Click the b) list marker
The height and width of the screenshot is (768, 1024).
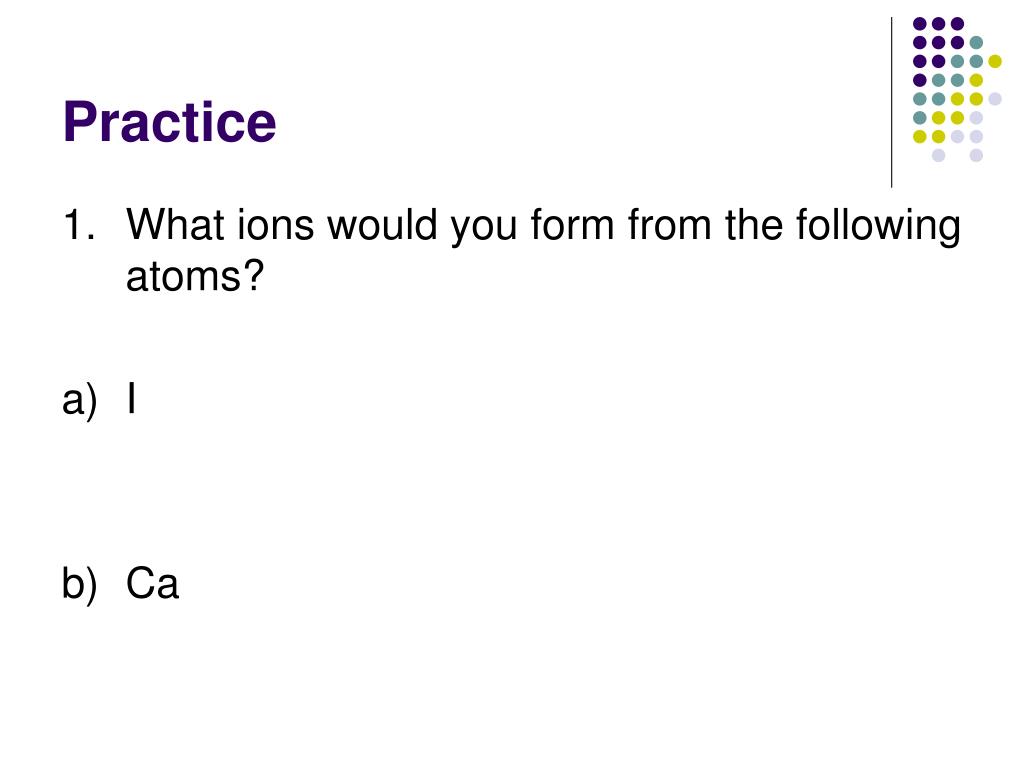79,583
